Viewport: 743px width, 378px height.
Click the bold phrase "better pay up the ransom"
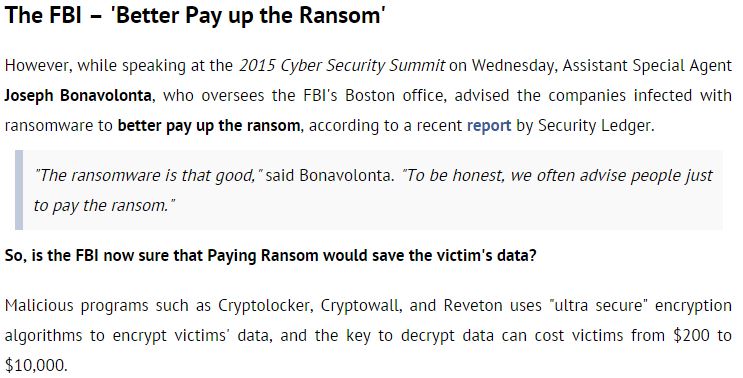pyautogui.click(x=208, y=126)
